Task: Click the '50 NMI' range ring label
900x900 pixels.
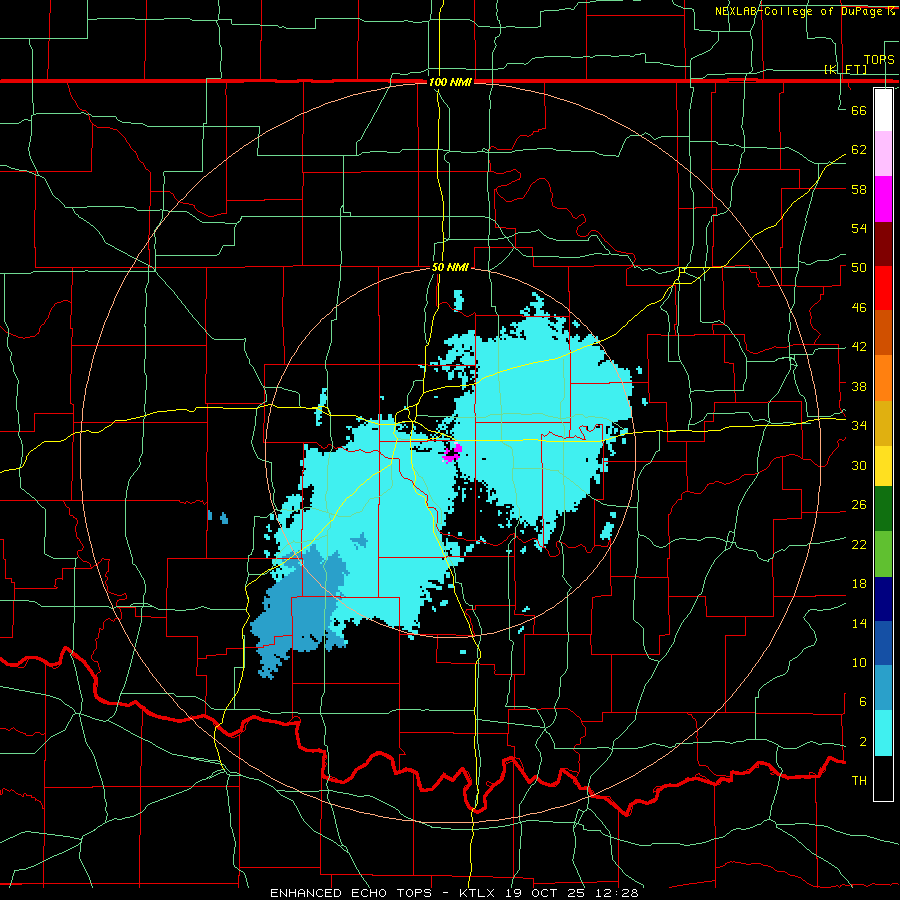Action: point(450,267)
